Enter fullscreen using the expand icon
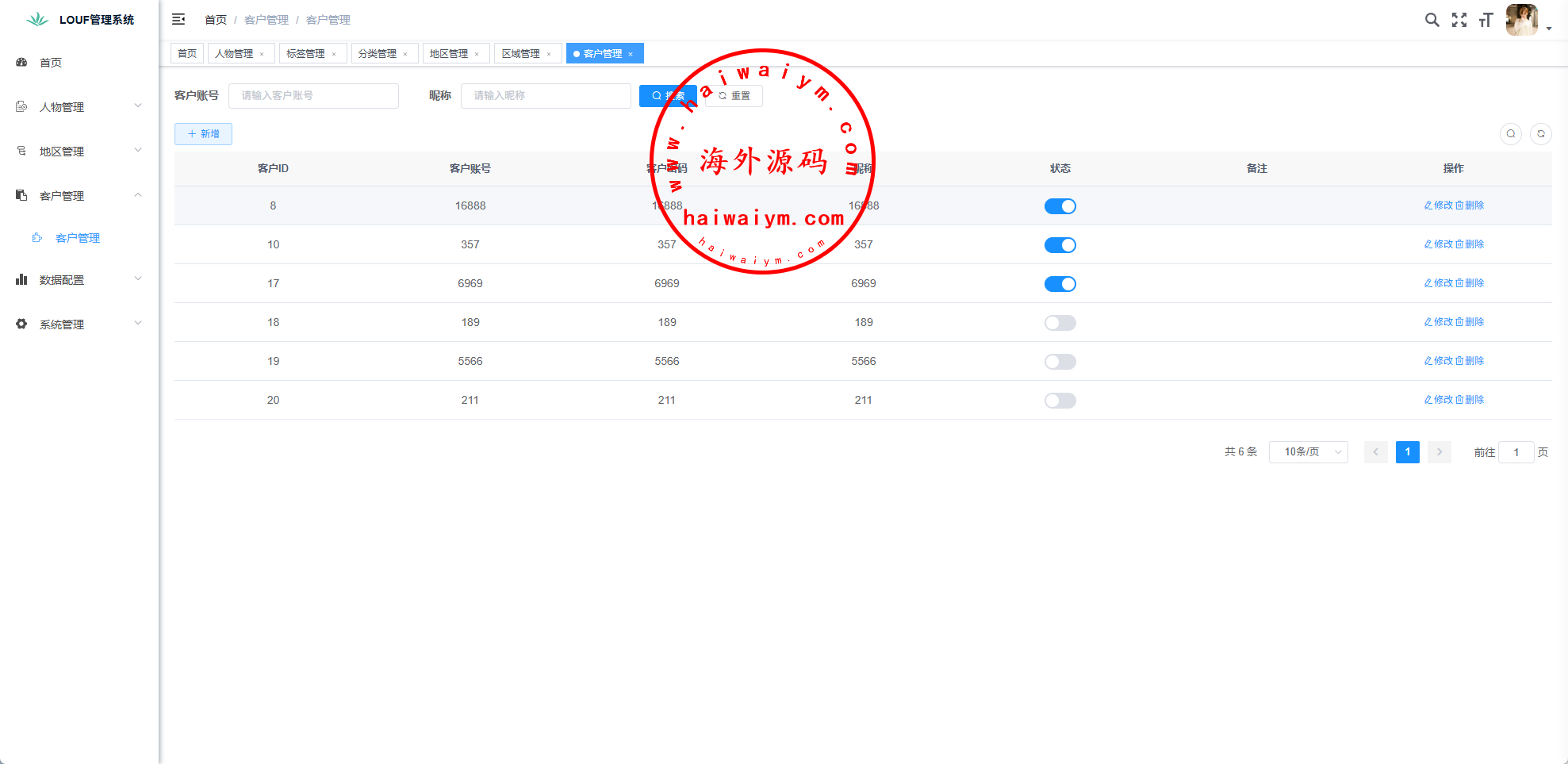The width and height of the screenshot is (1568, 764). coord(1459,20)
